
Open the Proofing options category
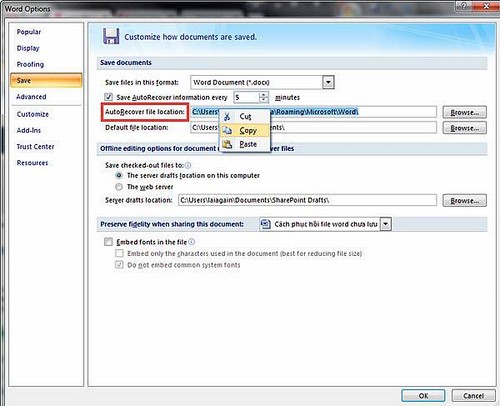click(x=30, y=64)
